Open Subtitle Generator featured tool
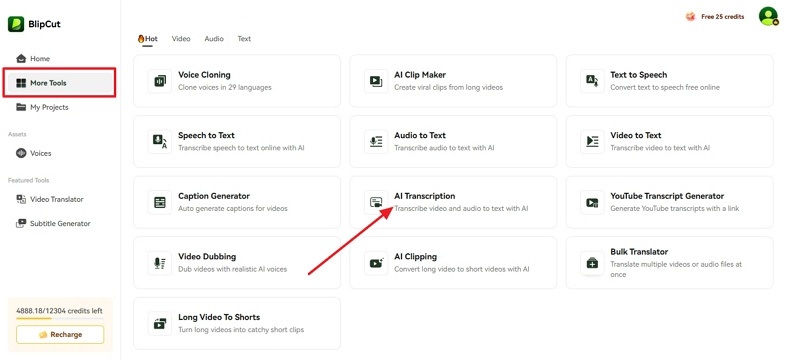This screenshot has height=360, width=788. point(59,223)
